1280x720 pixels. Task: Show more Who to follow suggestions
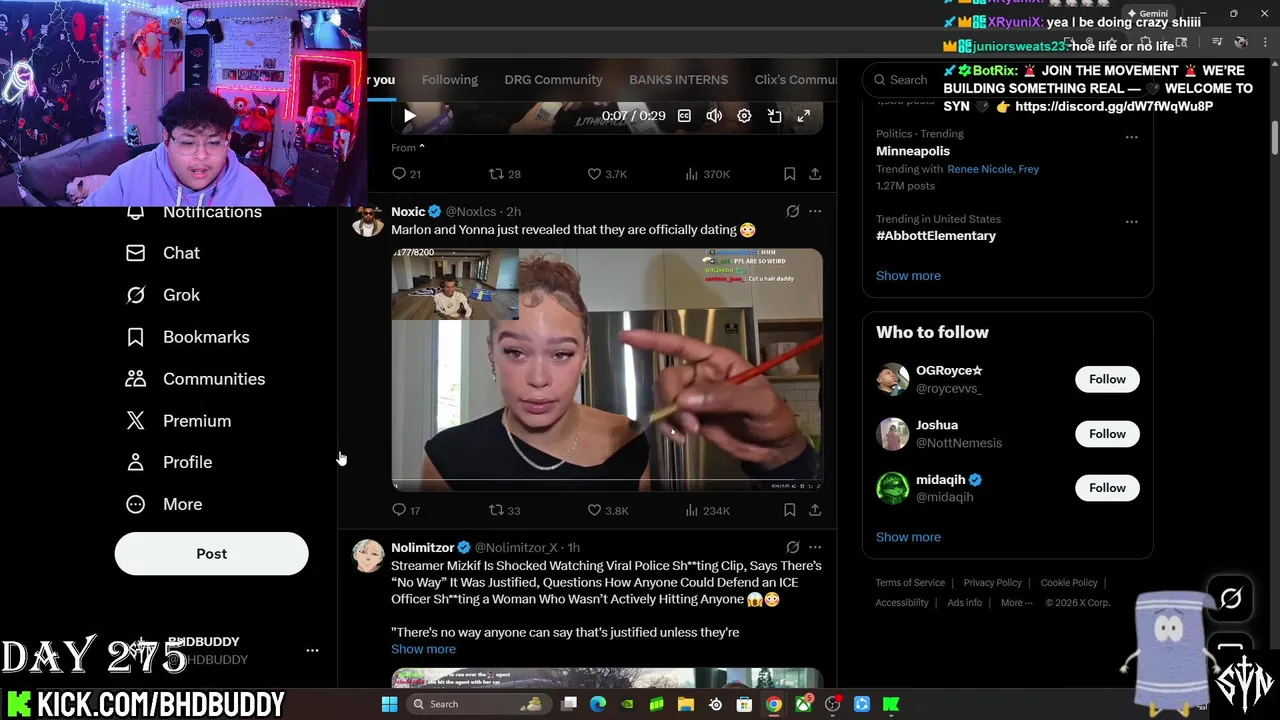coord(908,537)
